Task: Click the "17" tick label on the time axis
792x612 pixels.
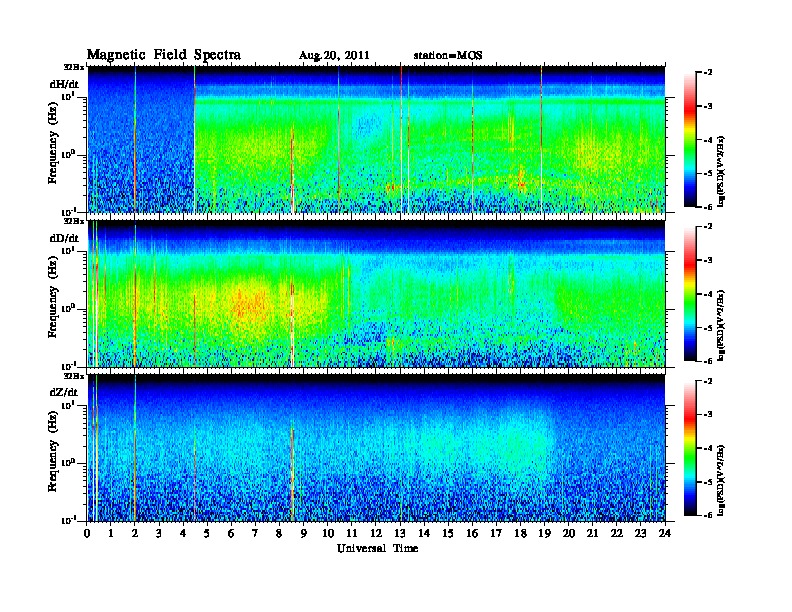Action: coord(496,534)
